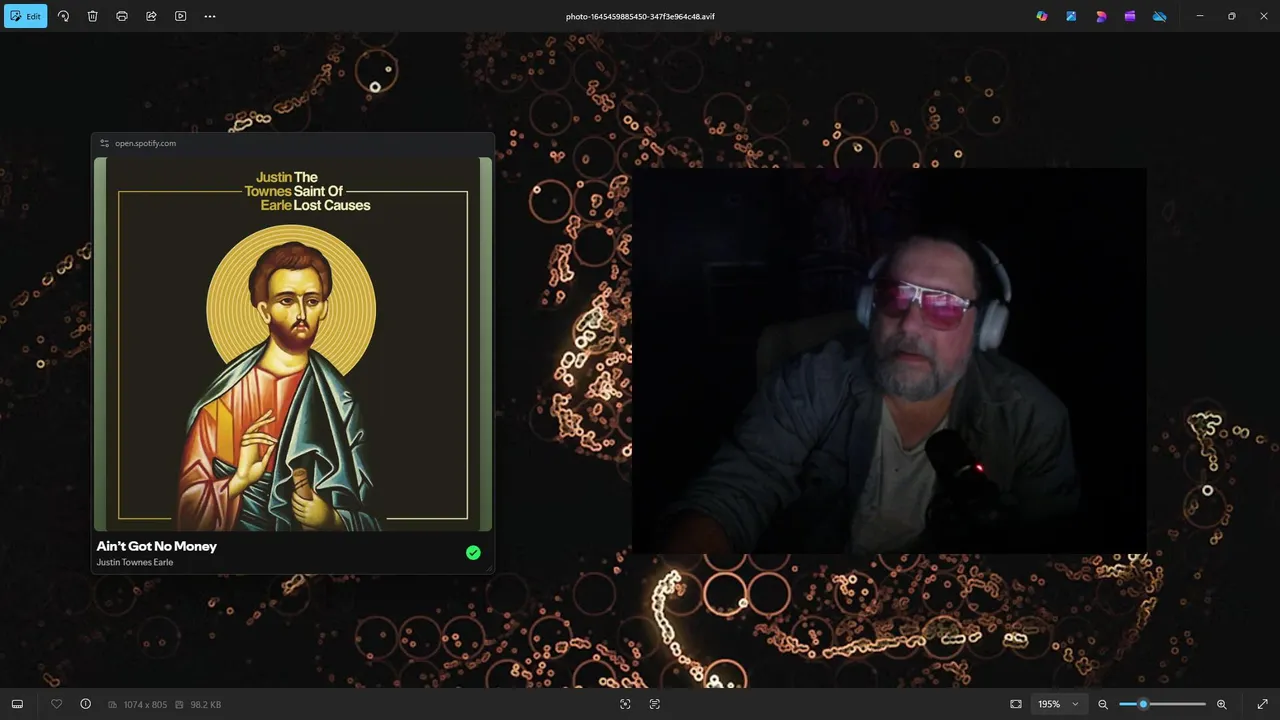The image size is (1280, 720).
Task: Click the fit to window icon
Action: click(1016, 704)
